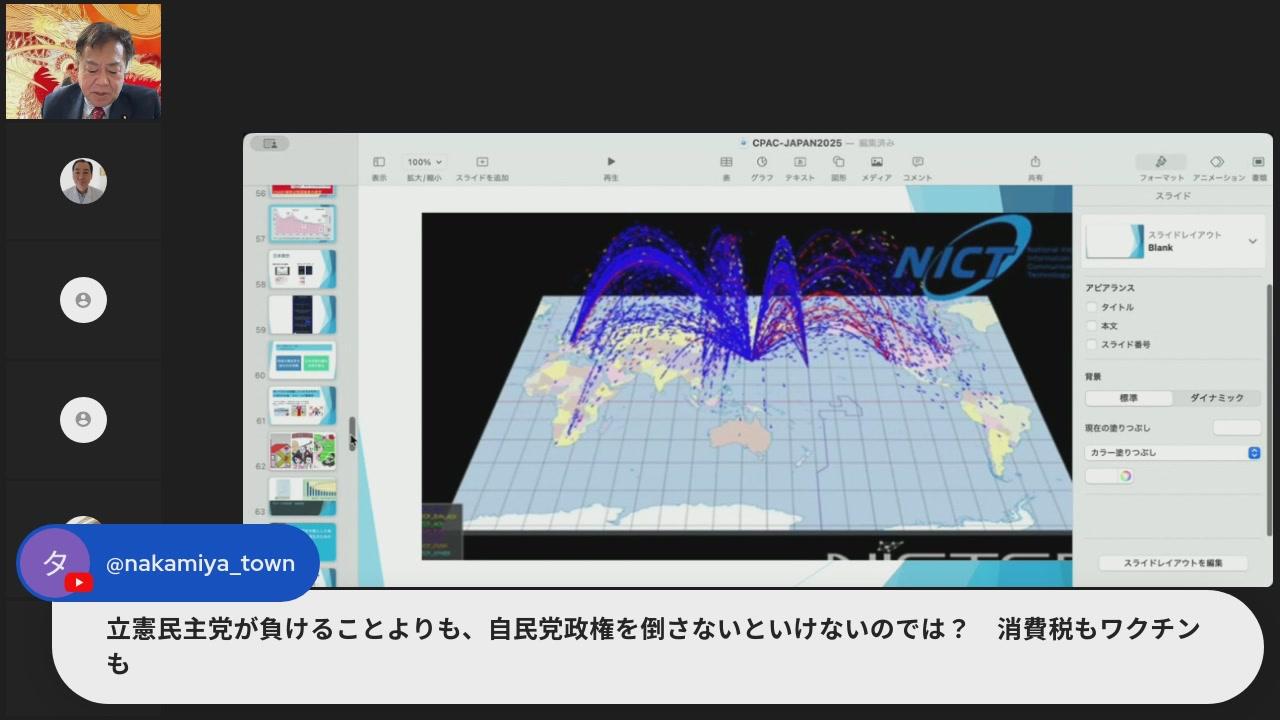Viewport: 1280px width, 720px height.
Task: Click the スライドレイアウトを編集 button
Action: pos(1172,563)
